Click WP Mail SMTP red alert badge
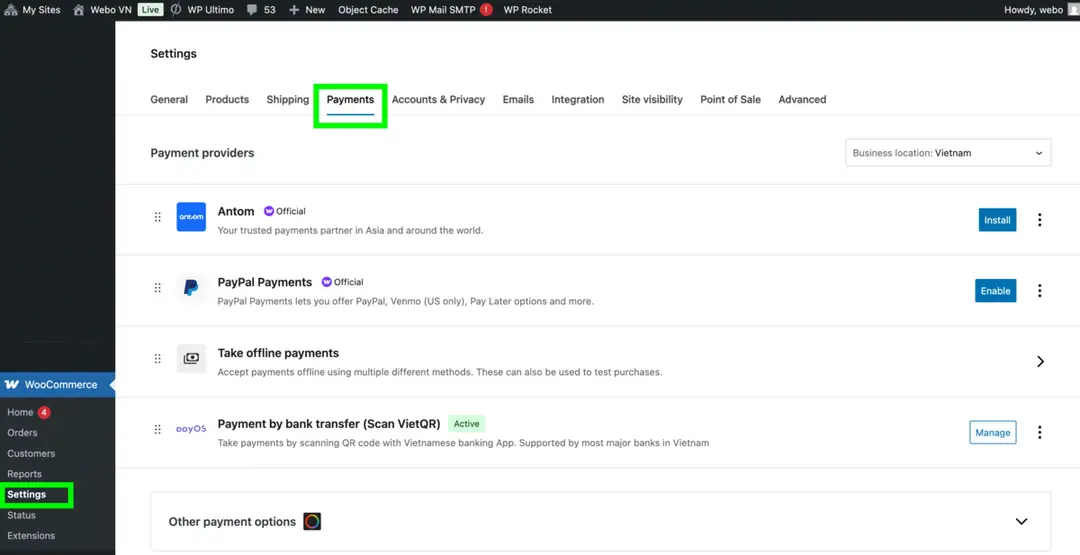This screenshot has height=555, width=1080. 486,10
